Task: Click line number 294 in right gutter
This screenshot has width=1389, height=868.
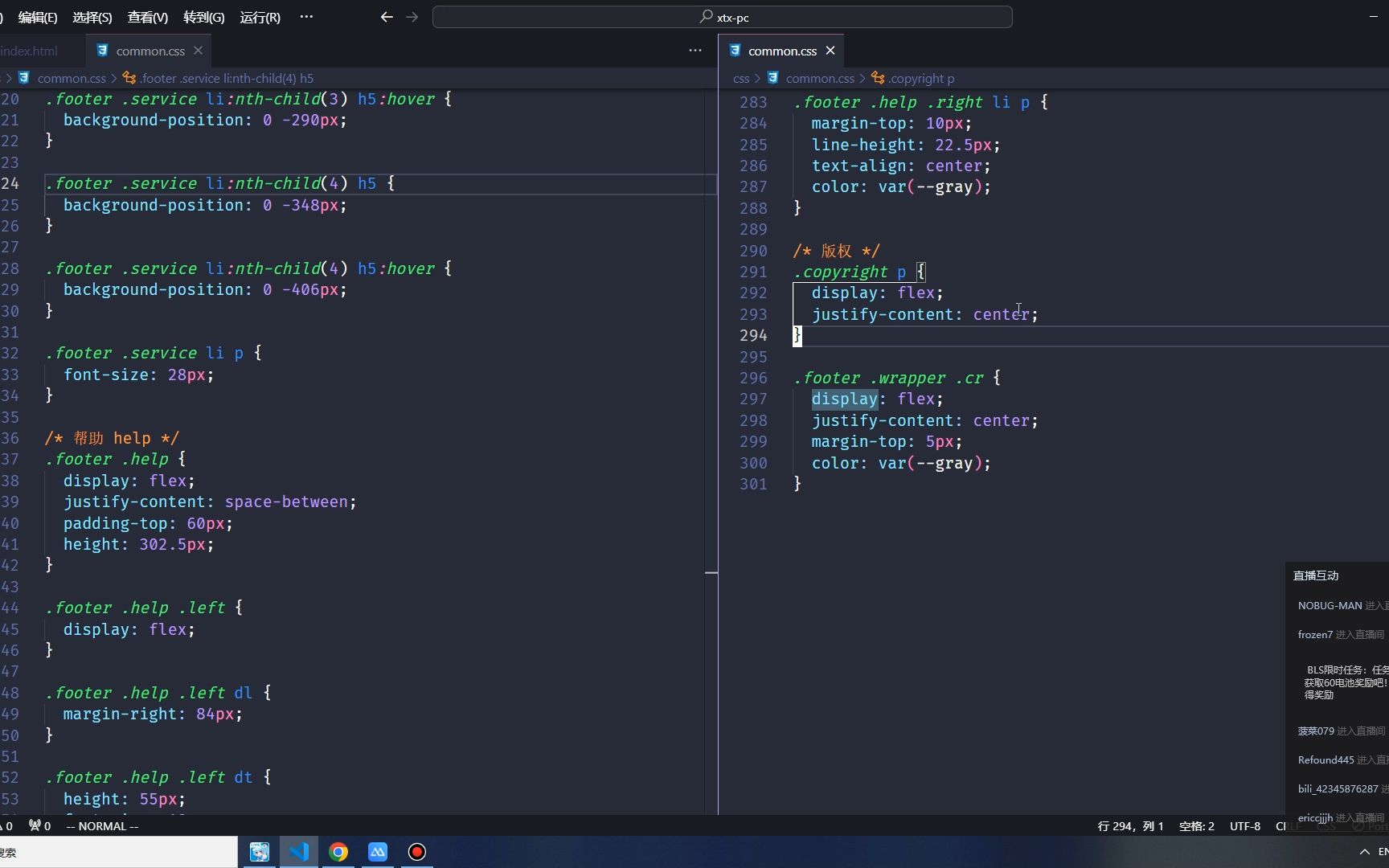Action: 753,335
